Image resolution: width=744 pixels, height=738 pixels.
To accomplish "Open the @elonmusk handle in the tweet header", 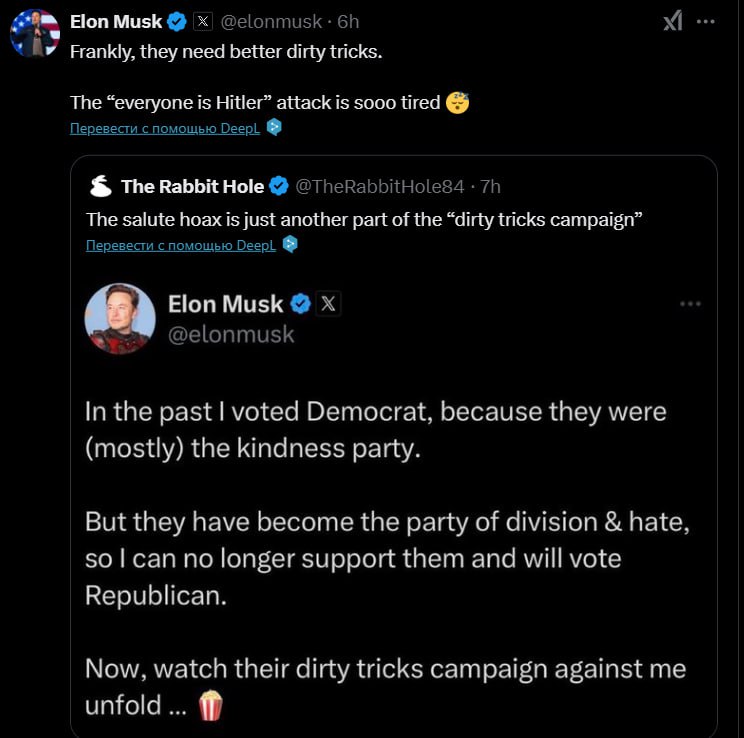I will click(269, 21).
